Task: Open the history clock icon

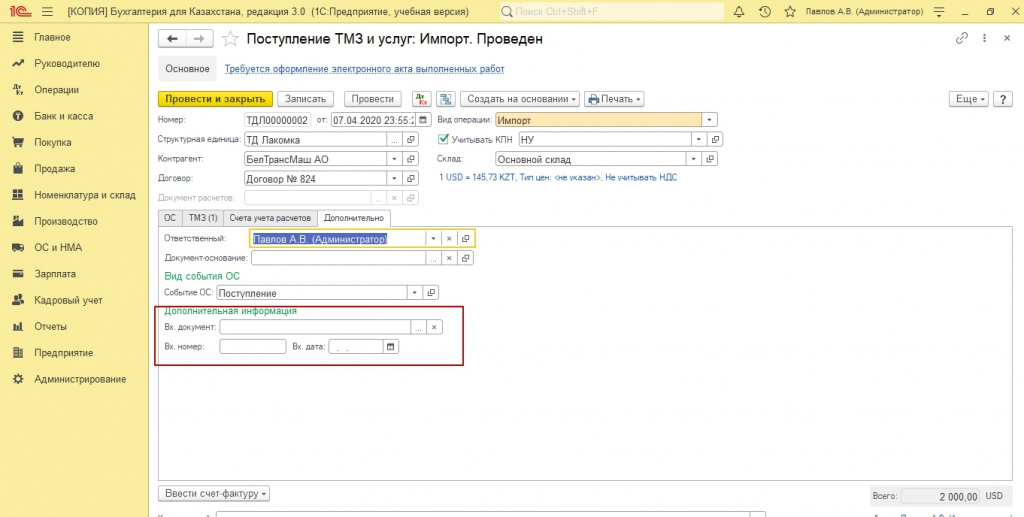Action: (x=765, y=11)
